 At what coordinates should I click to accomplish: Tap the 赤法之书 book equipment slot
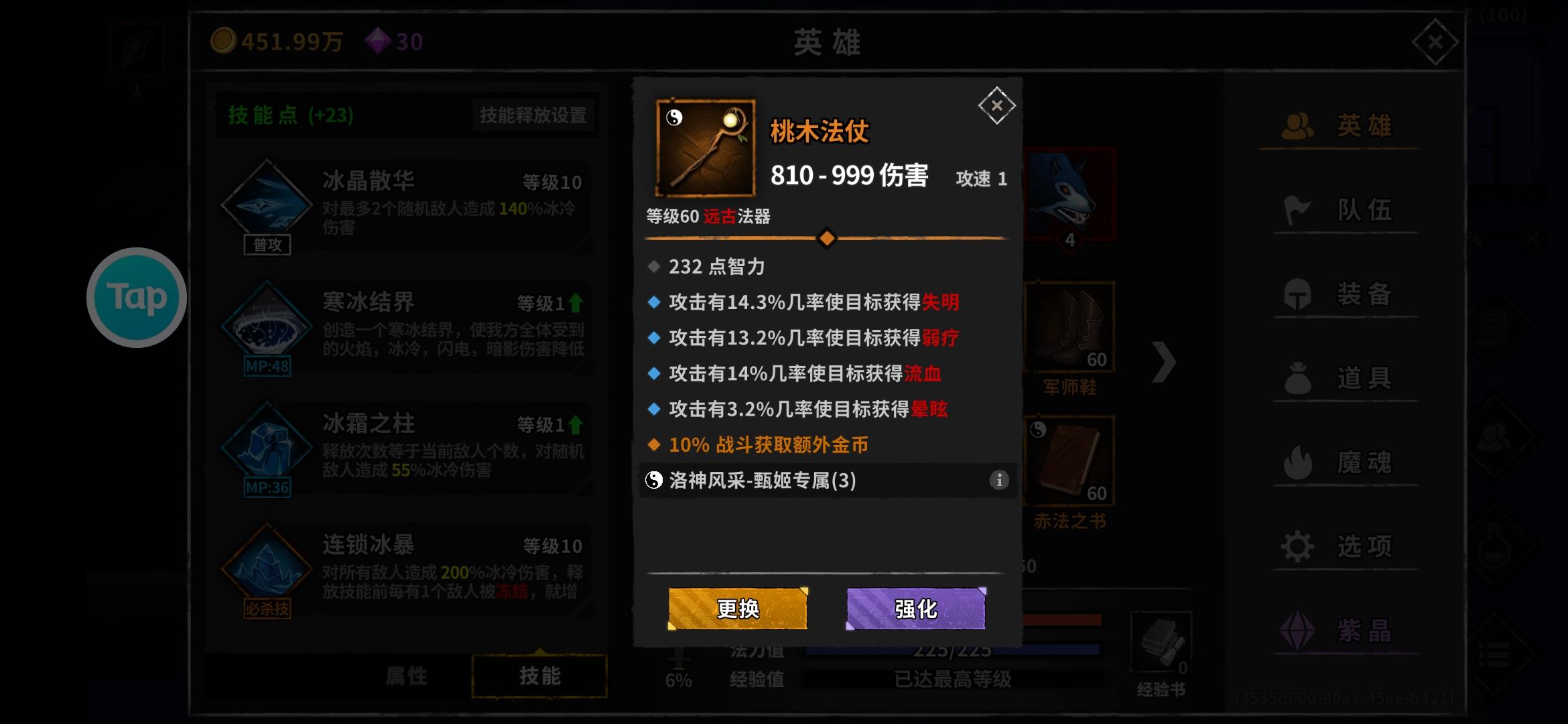click(x=1069, y=461)
